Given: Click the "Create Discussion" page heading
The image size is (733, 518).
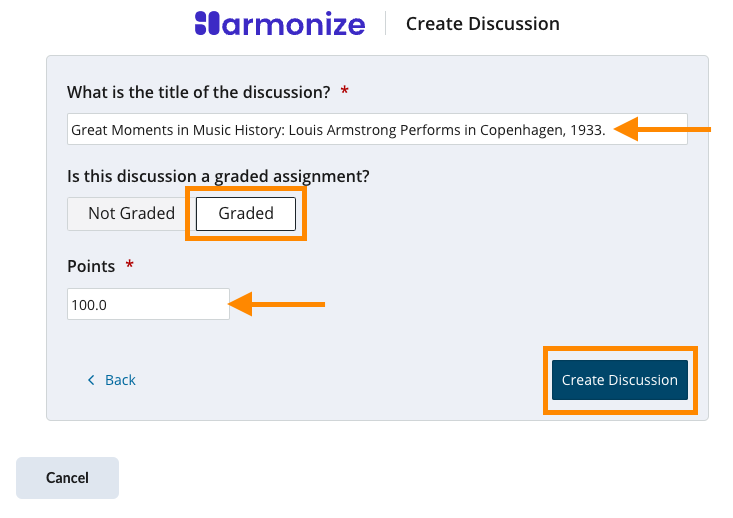Looking at the screenshot, I should click(482, 24).
